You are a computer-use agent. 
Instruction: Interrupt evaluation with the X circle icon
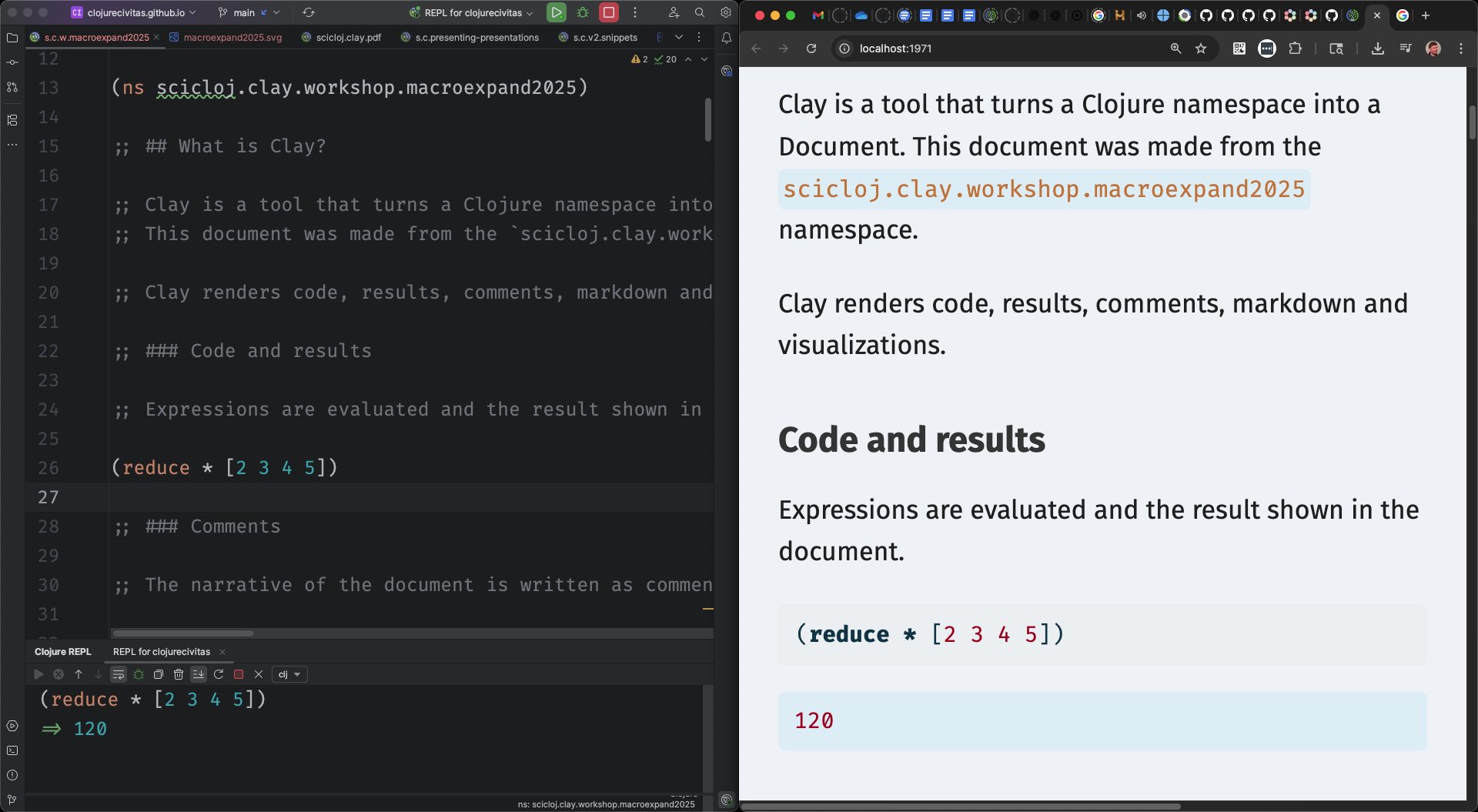pos(59,674)
